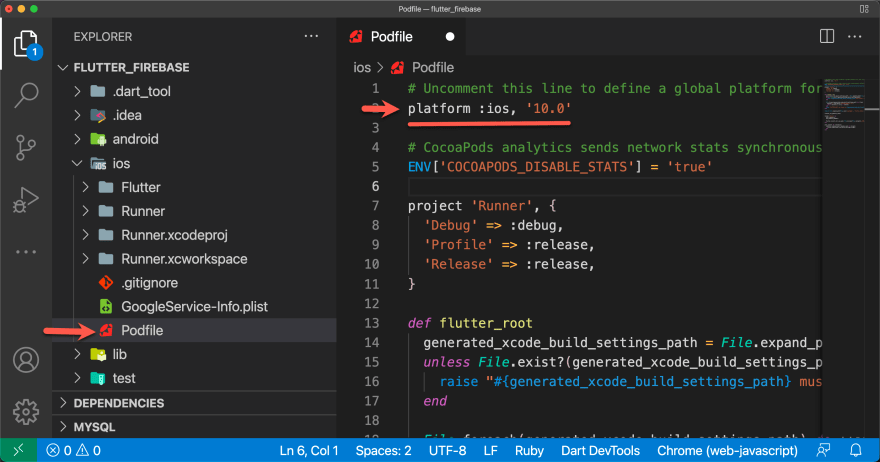Open GoogleService-Info.plist file

click(194, 307)
